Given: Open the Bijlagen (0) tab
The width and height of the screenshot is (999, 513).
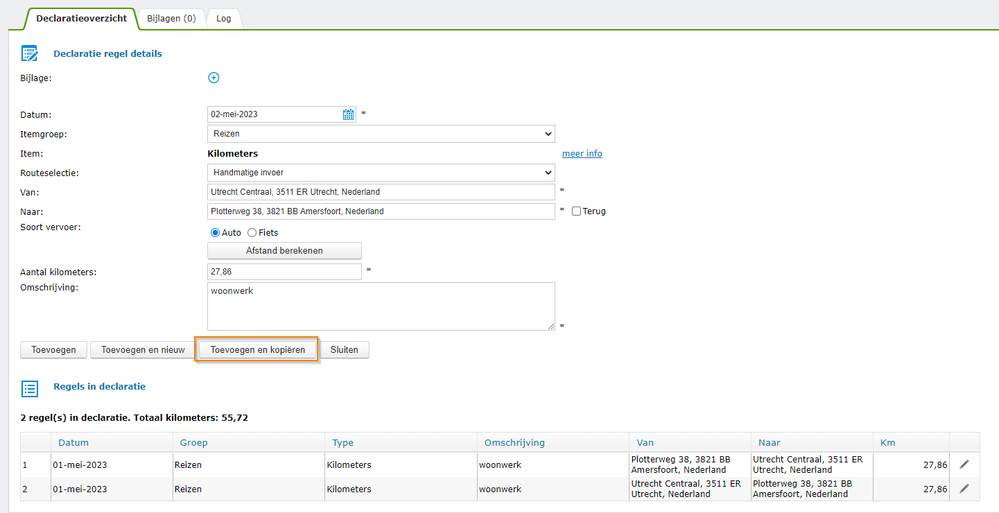Looking at the screenshot, I should [x=171, y=18].
